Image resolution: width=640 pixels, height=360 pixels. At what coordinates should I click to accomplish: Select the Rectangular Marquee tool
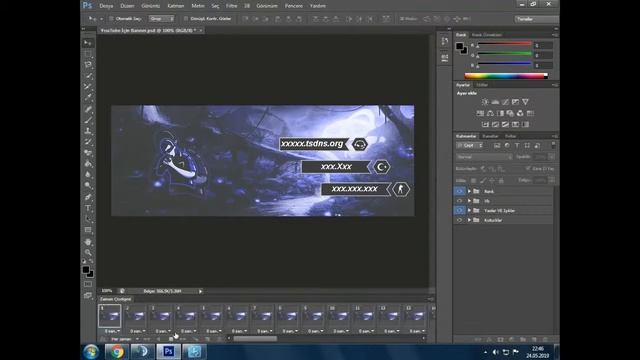click(88, 54)
